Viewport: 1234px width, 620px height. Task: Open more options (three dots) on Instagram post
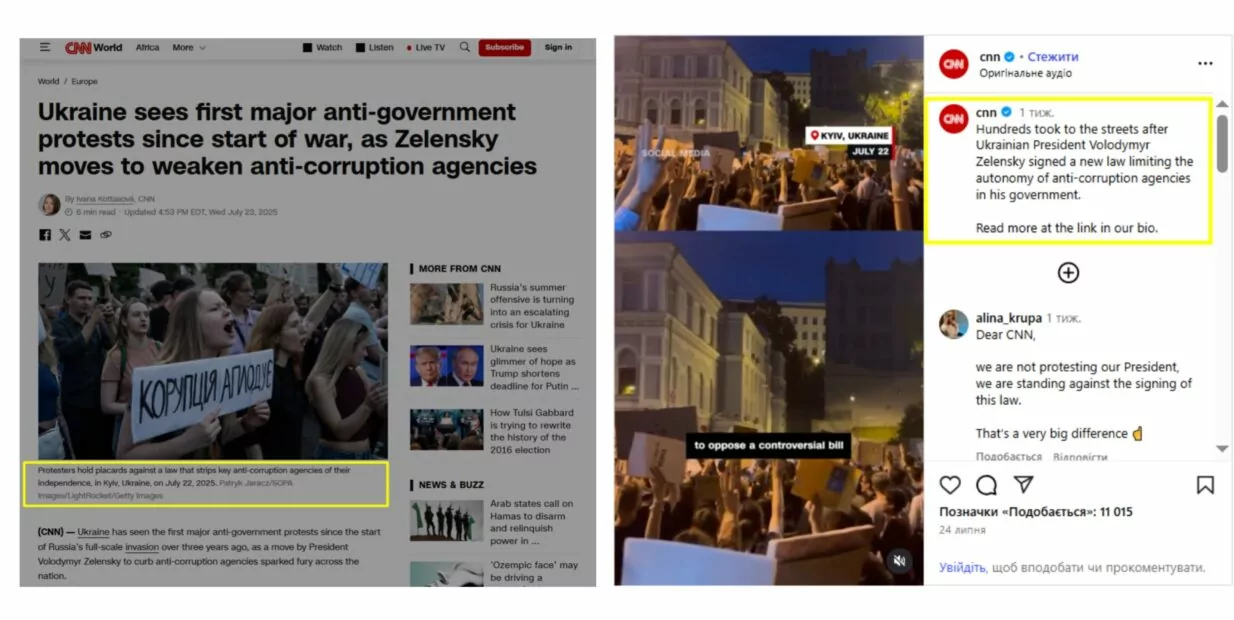(x=1205, y=63)
